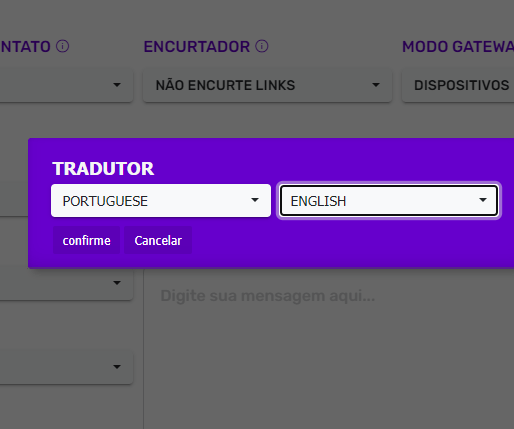Click the arrow icon in the ENGLISH selector
Screen dimensions: 514x429
(x=483, y=200)
